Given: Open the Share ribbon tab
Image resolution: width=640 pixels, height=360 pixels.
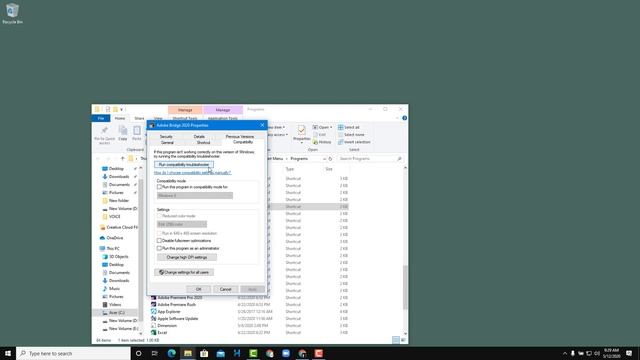Looking at the screenshot, I should 139,118.
